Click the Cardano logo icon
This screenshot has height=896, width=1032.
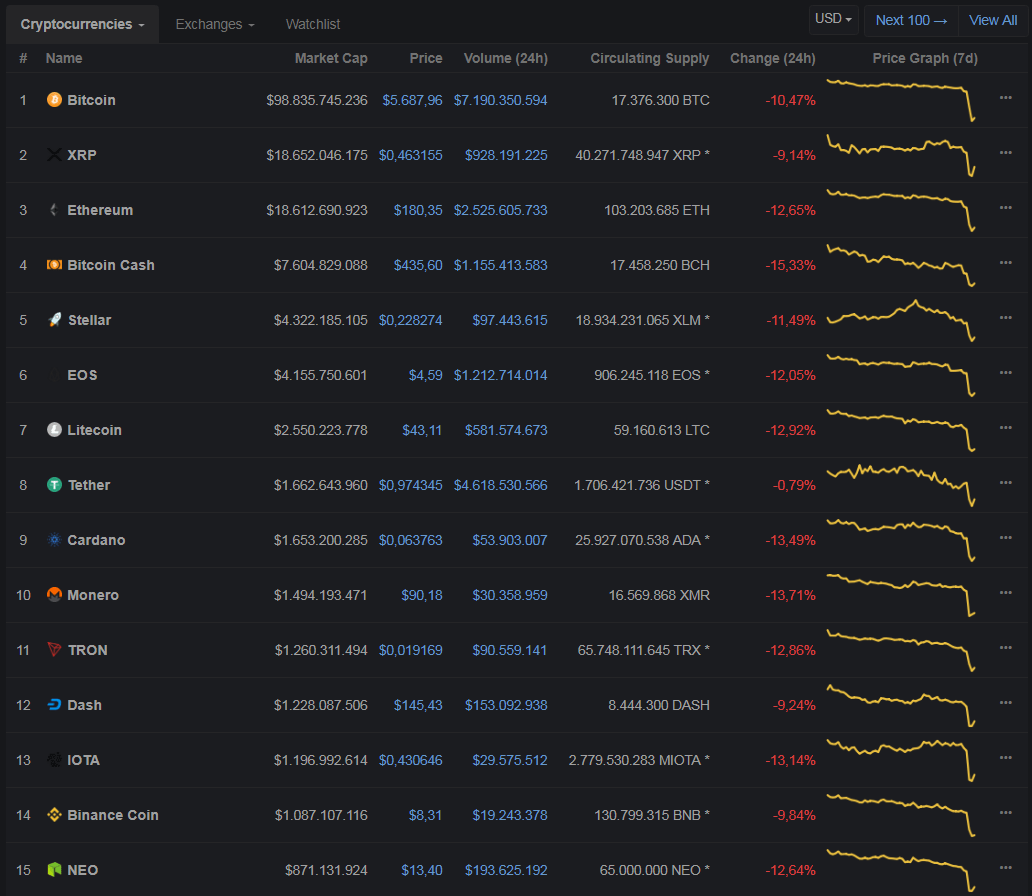[55, 540]
